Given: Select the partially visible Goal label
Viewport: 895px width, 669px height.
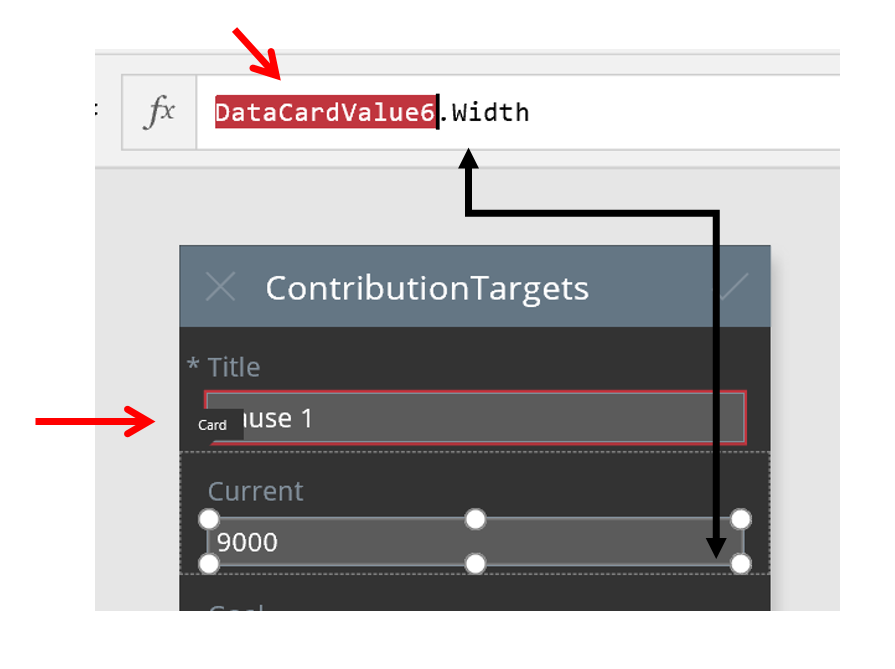Looking at the screenshot, I should click(236, 606).
